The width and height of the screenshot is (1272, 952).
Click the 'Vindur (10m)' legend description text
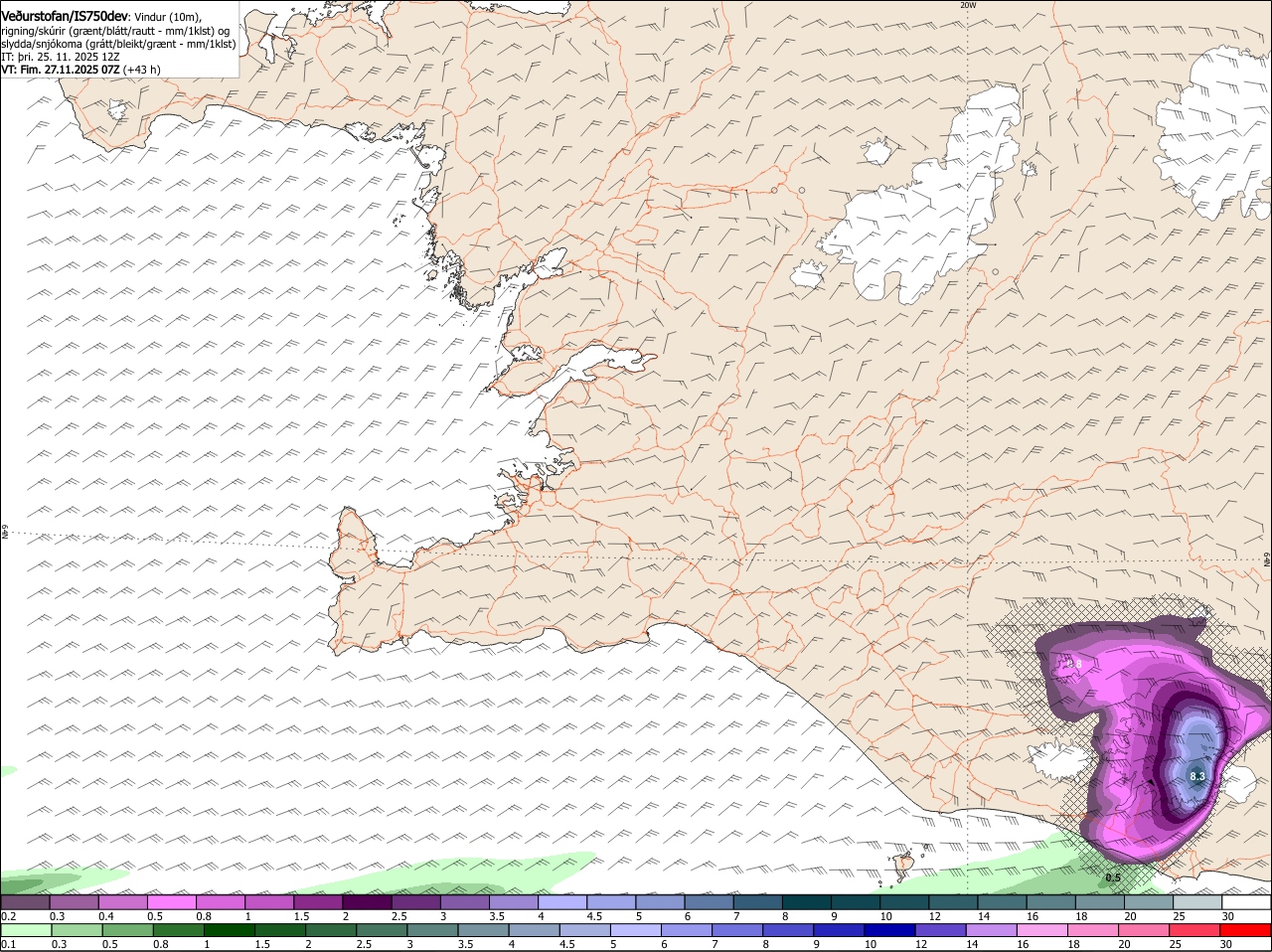(167, 18)
